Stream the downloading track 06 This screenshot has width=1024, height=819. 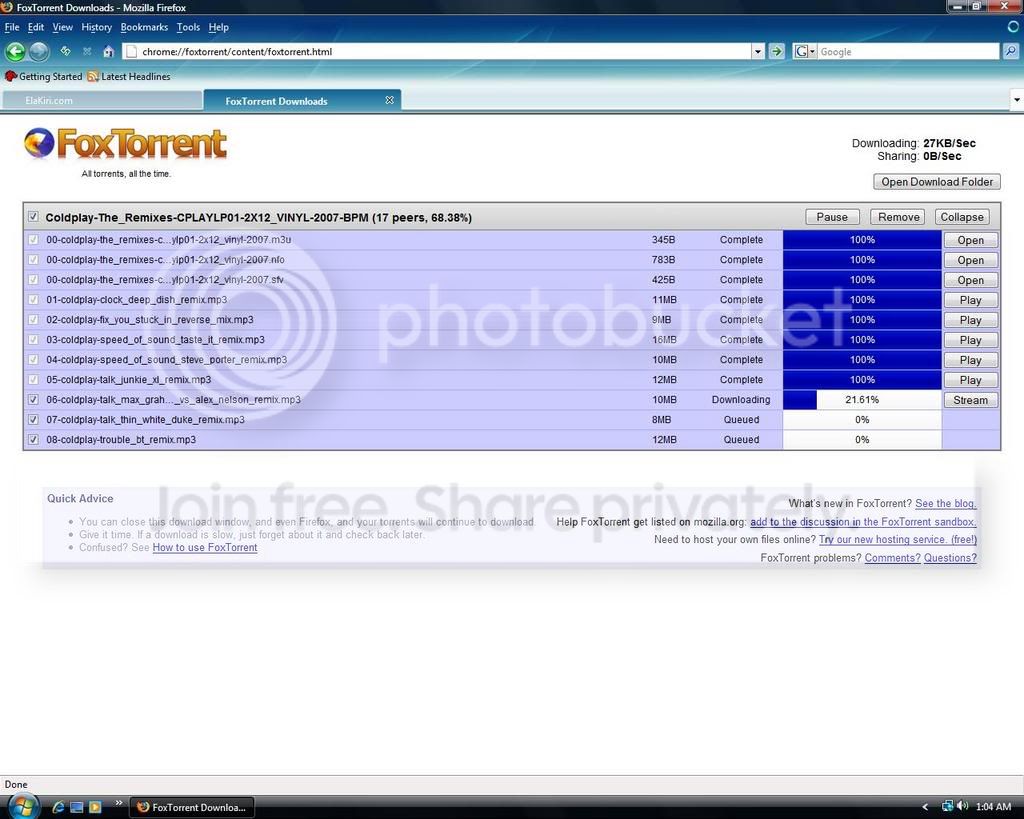click(970, 400)
